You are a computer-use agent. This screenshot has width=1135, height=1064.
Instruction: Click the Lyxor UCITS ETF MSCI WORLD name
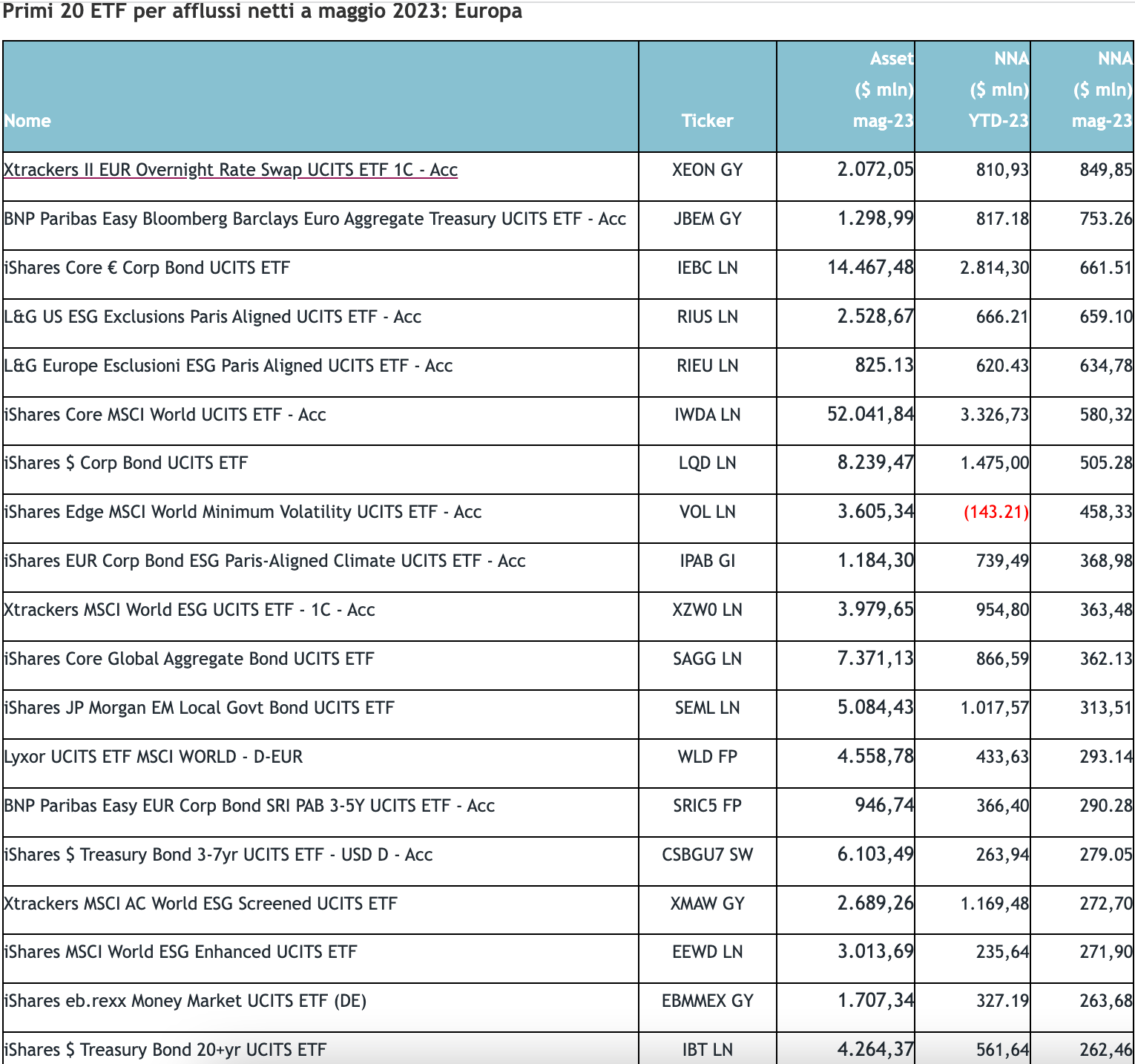(154, 757)
